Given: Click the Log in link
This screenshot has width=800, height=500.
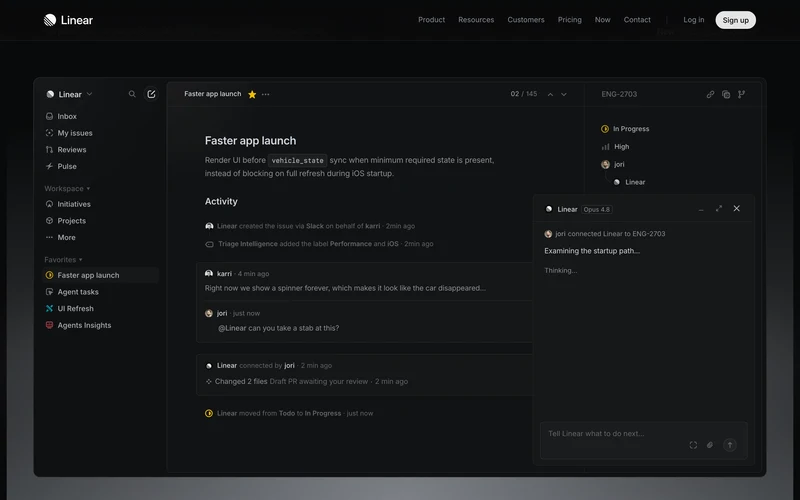Looking at the screenshot, I should point(694,20).
